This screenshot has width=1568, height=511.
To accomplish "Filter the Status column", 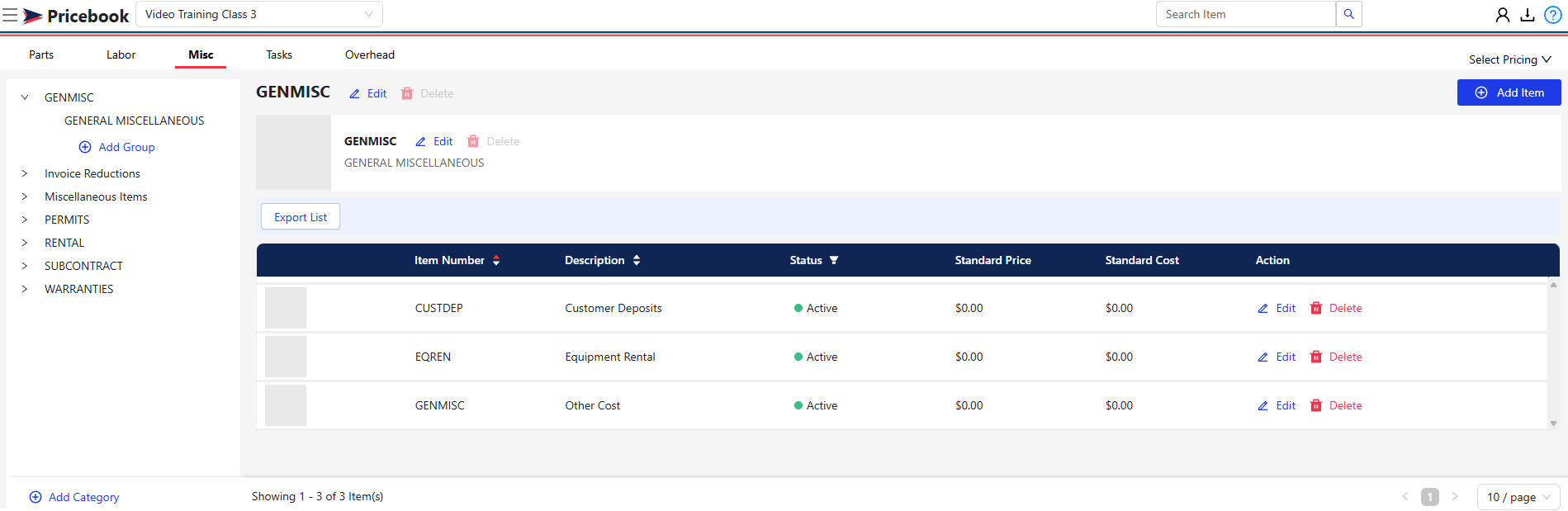I will coord(834,260).
